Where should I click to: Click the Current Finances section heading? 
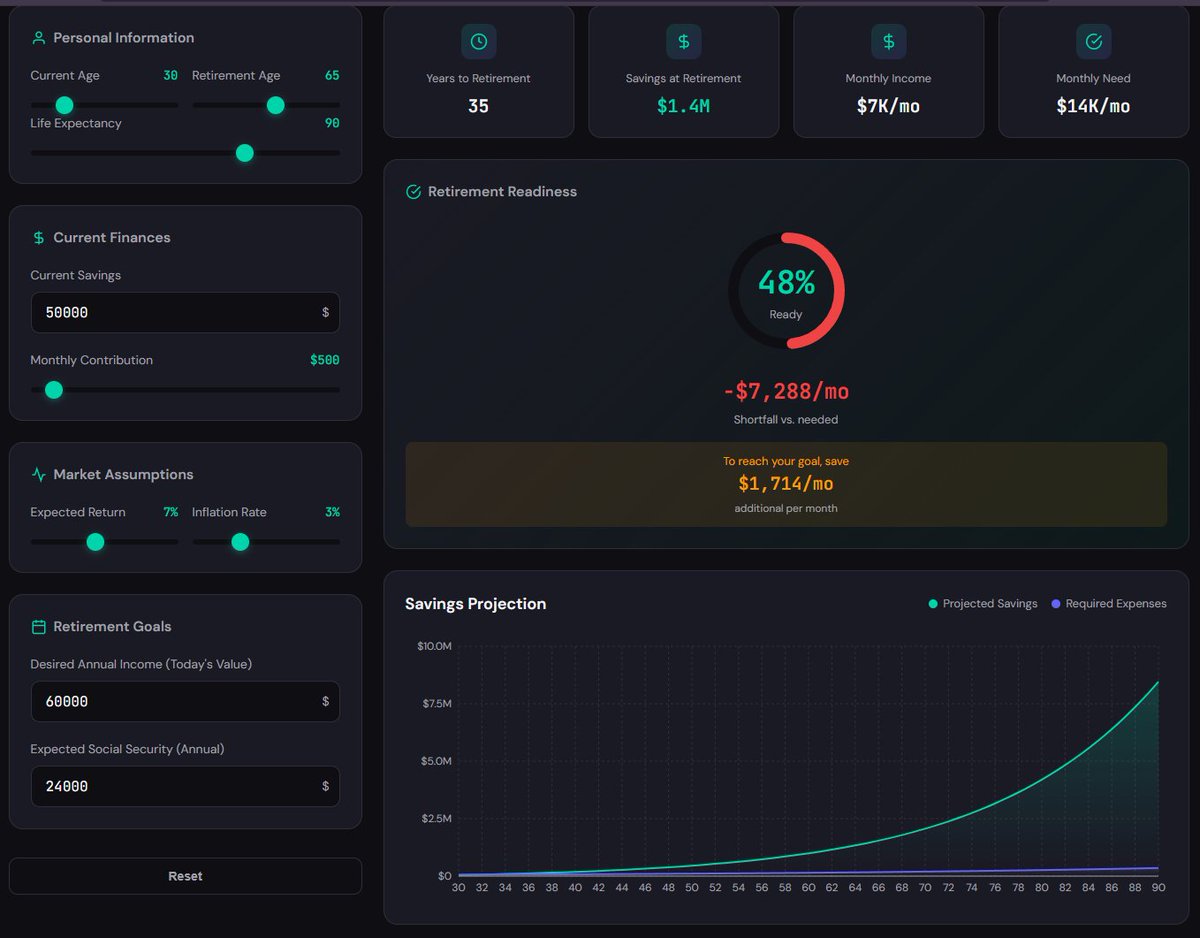tap(112, 238)
